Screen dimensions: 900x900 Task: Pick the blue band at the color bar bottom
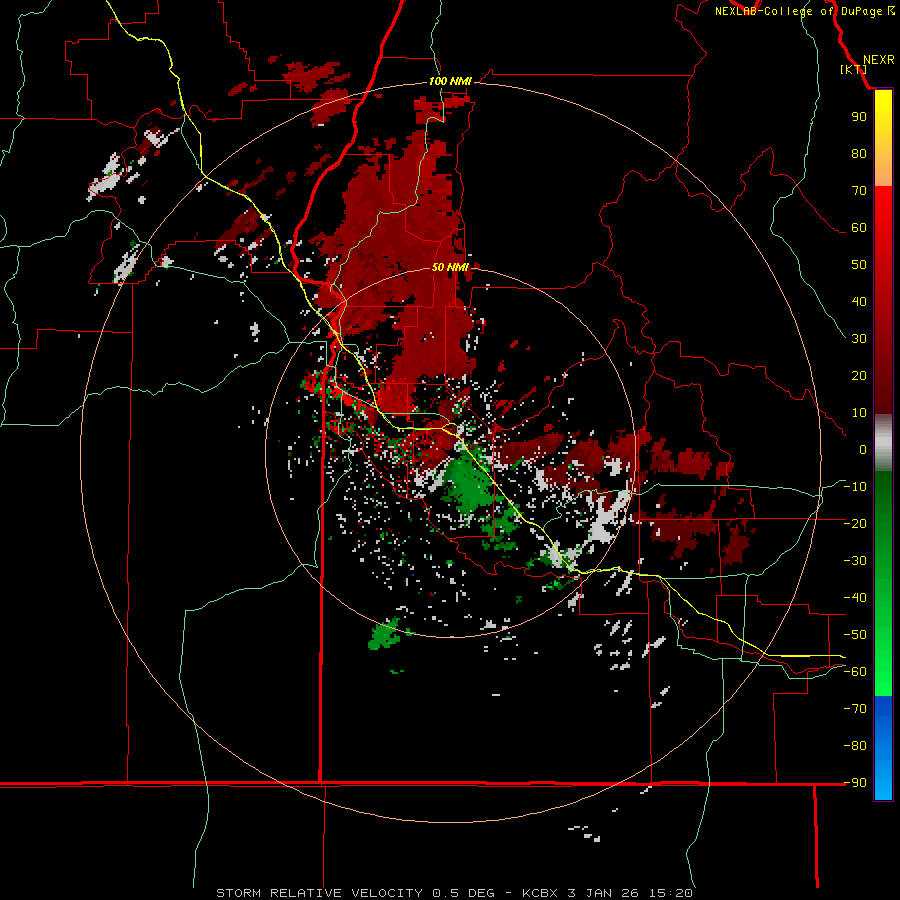pyautogui.click(x=883, y=748)
